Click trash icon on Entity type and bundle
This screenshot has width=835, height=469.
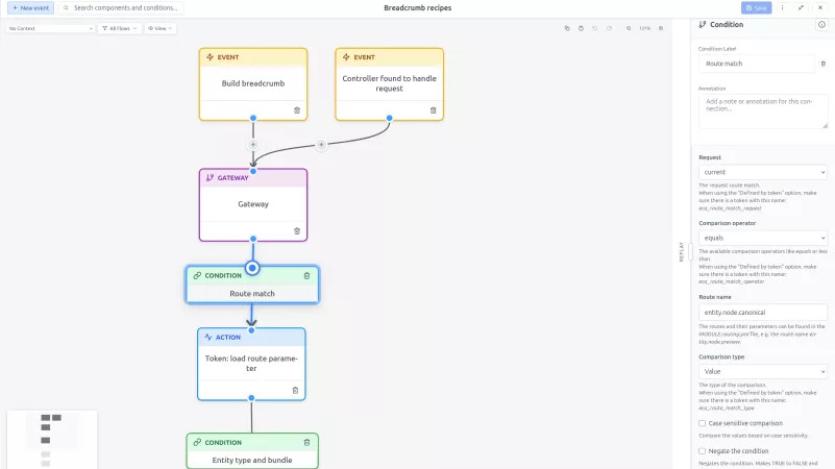pos(307,442)
